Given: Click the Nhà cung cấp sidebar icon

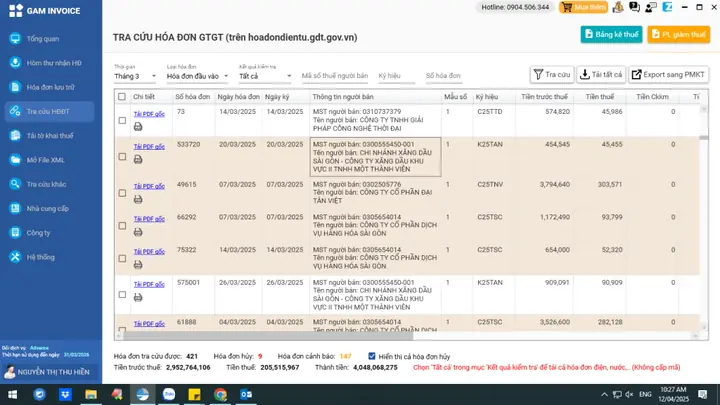Looking at the screenshot, I should pos(15,208).
